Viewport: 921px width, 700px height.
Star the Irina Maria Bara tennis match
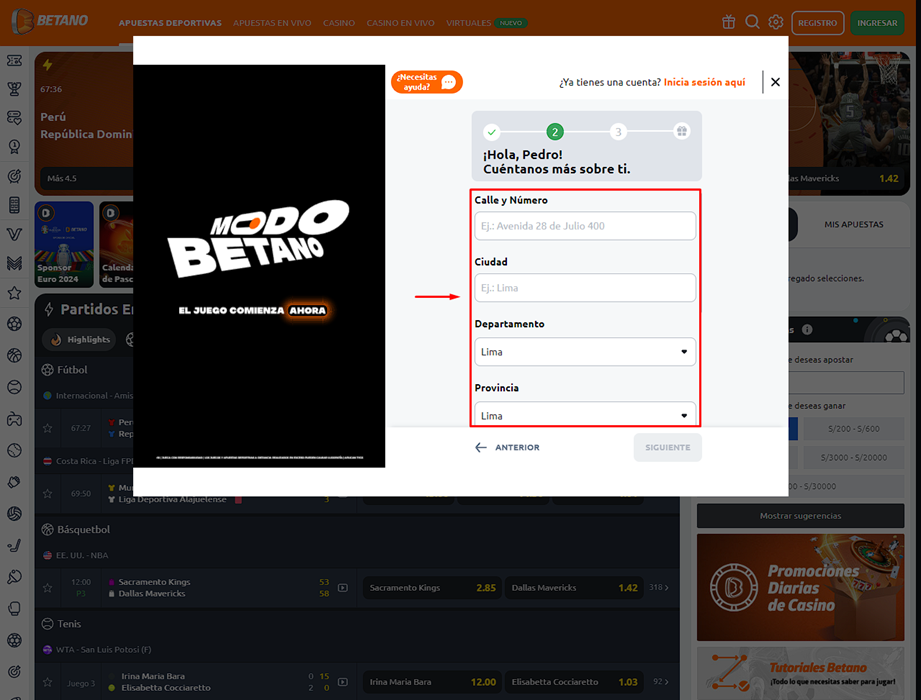point(47,682)
